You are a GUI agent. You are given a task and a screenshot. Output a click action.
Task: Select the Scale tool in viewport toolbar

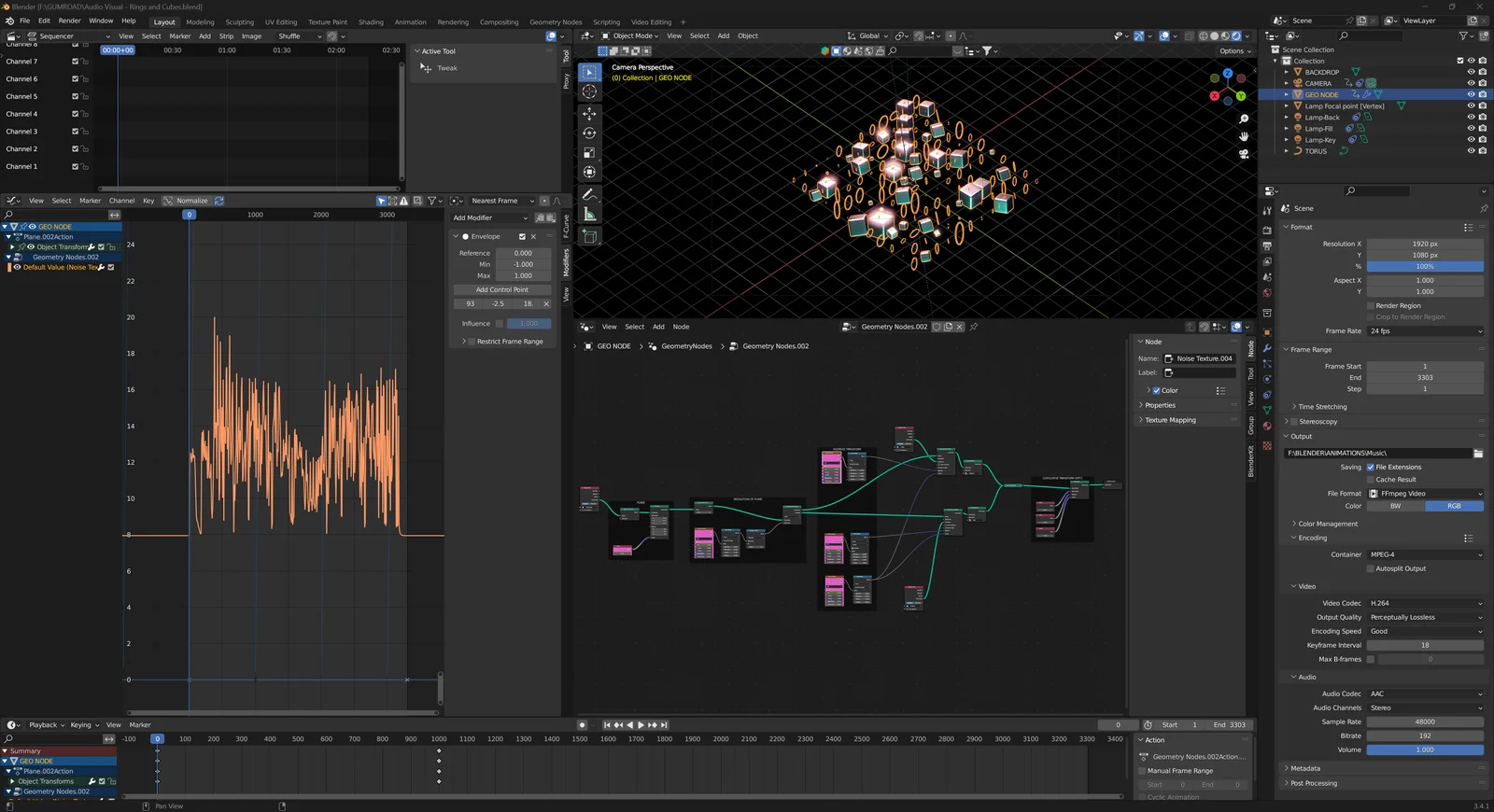pyautogui.click(x=589, y=153)
